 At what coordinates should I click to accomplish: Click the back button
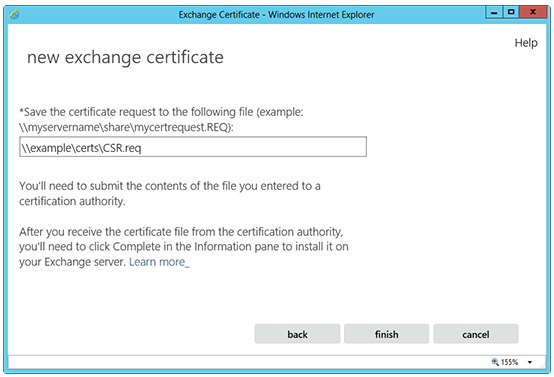[x=297, y=334]
